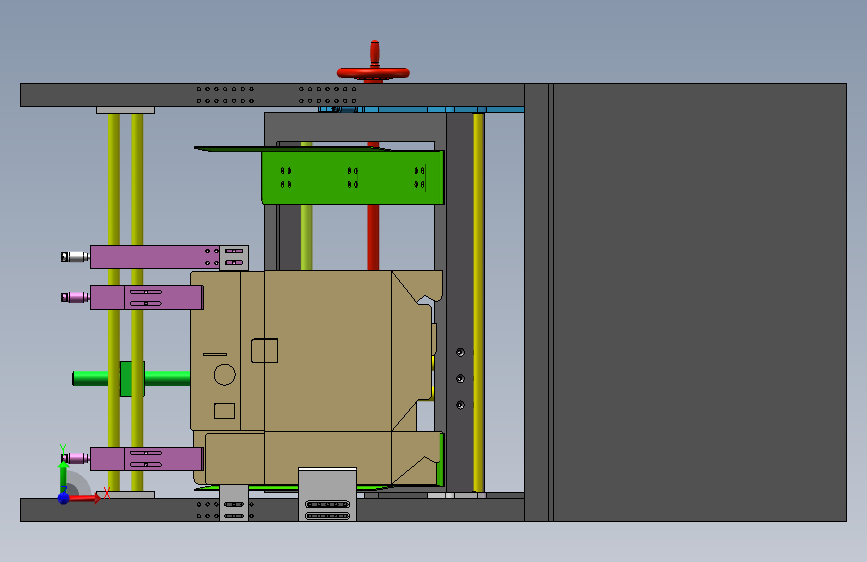This screenshot has height=562, width=867.
Task: Select the red vertical rod below green plate
Action: 373,237
